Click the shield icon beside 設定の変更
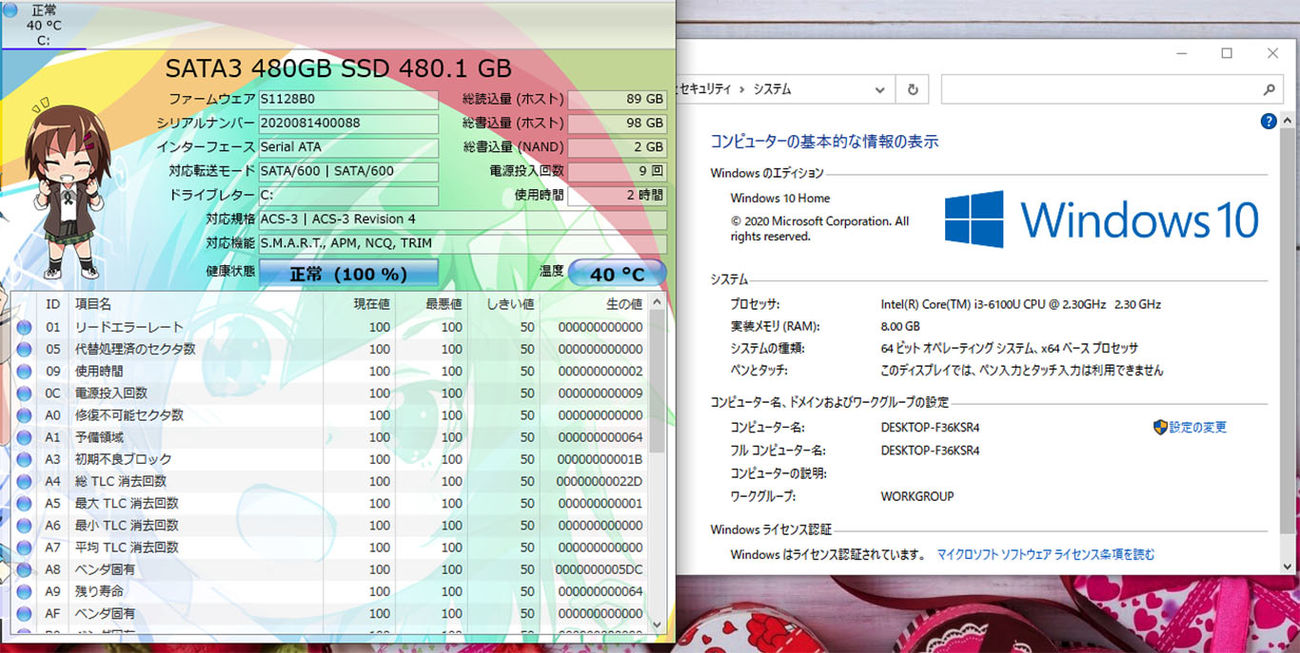 [x=1160, y=427]
